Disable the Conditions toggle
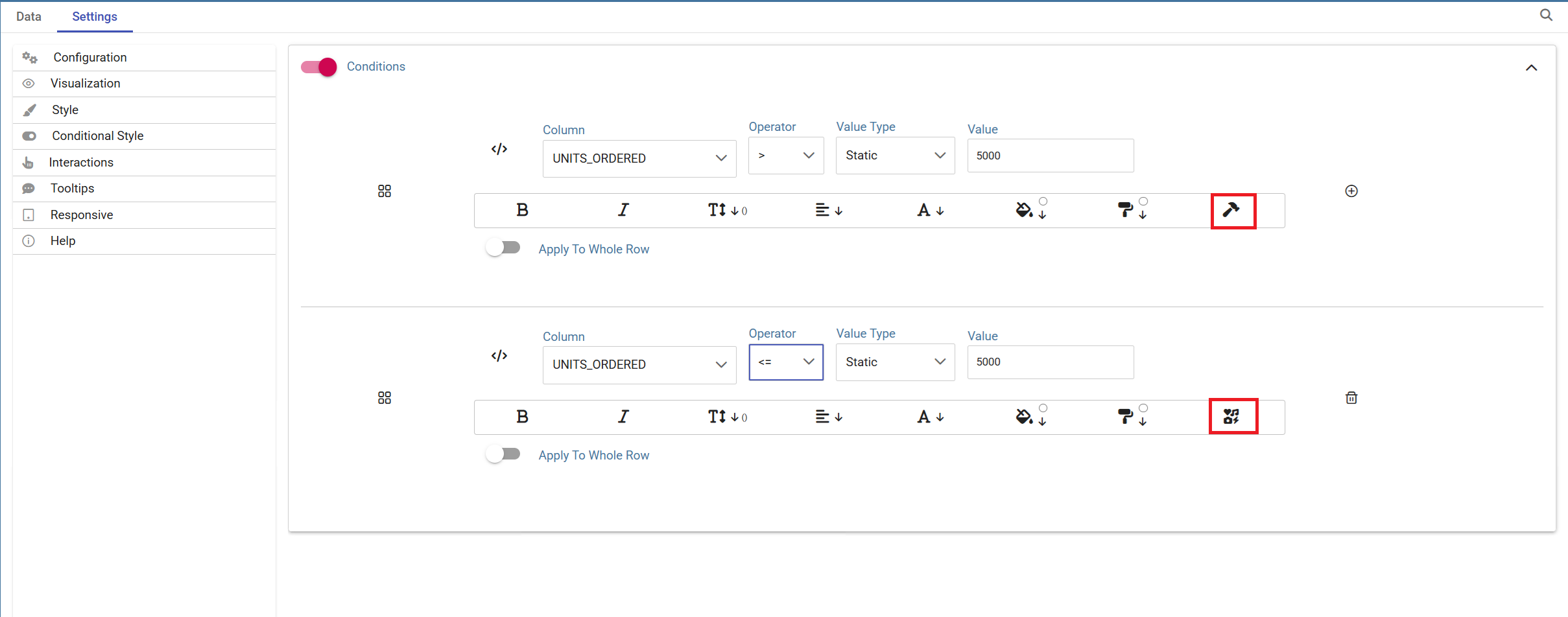The height and width of the screenshot is (617, 1568). coord(319,67)
